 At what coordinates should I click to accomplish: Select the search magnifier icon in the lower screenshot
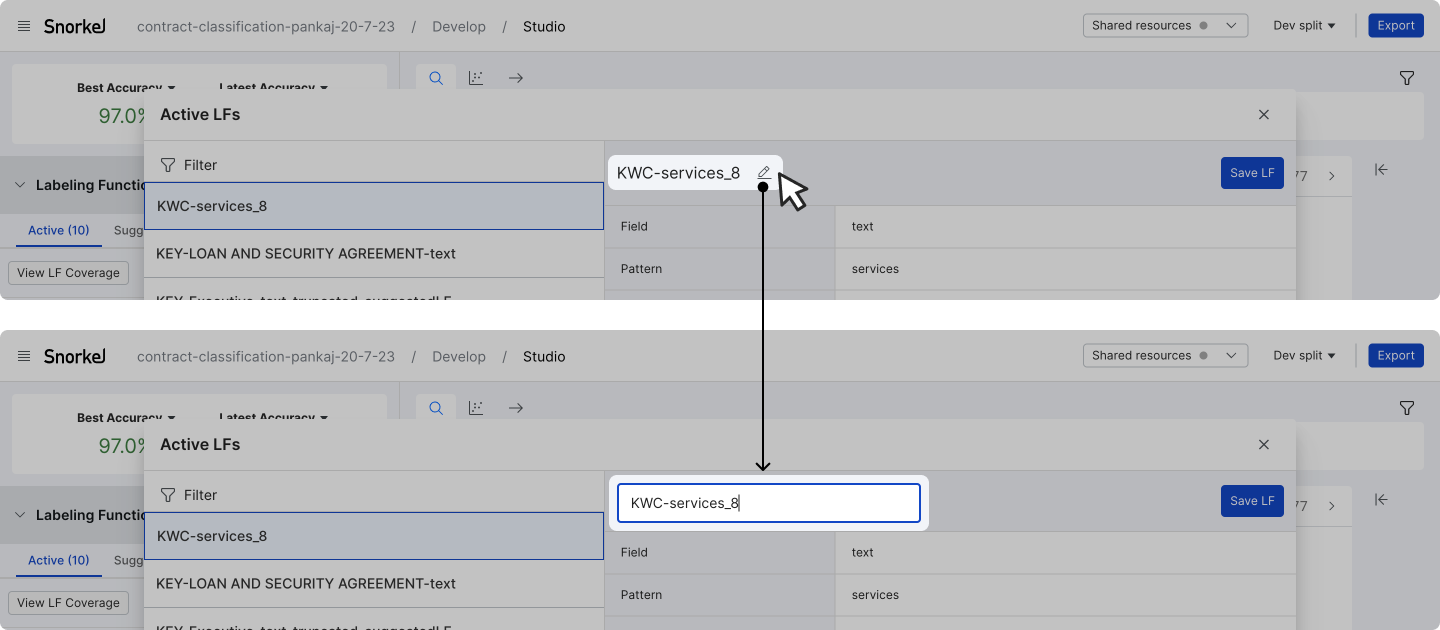436,408
